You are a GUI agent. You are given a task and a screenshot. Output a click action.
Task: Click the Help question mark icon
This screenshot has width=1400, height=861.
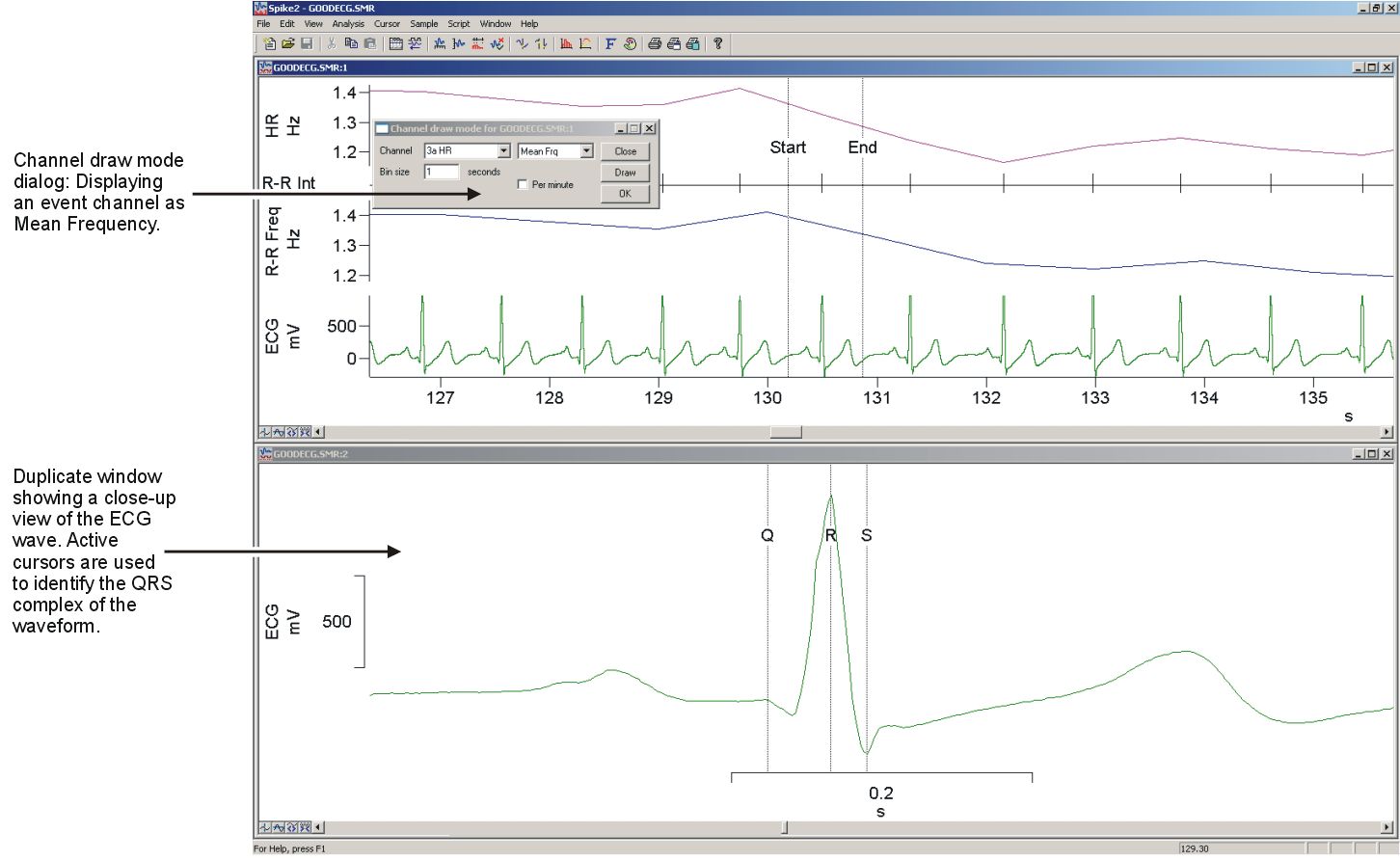pos(718,43)
